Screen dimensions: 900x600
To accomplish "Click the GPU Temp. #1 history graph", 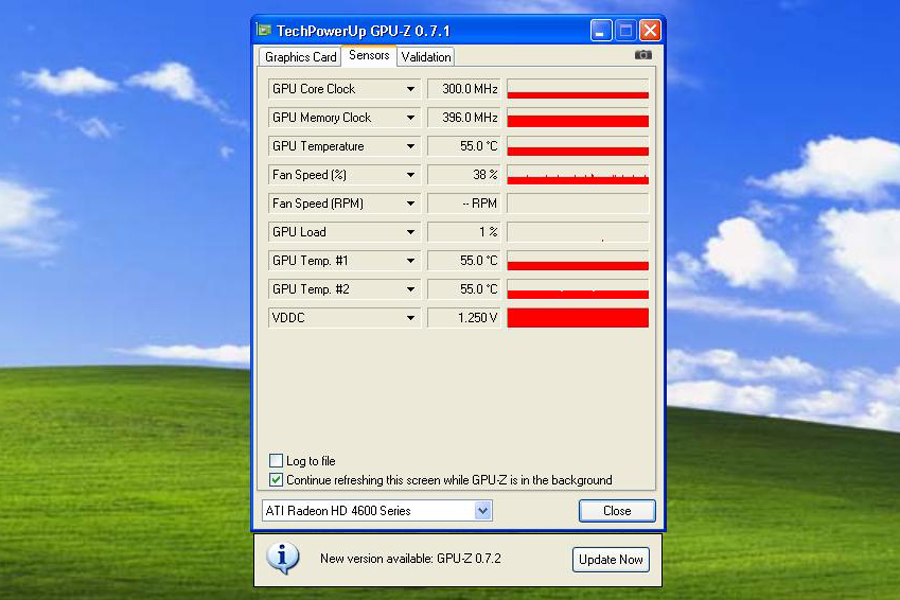I will (578, 261).
